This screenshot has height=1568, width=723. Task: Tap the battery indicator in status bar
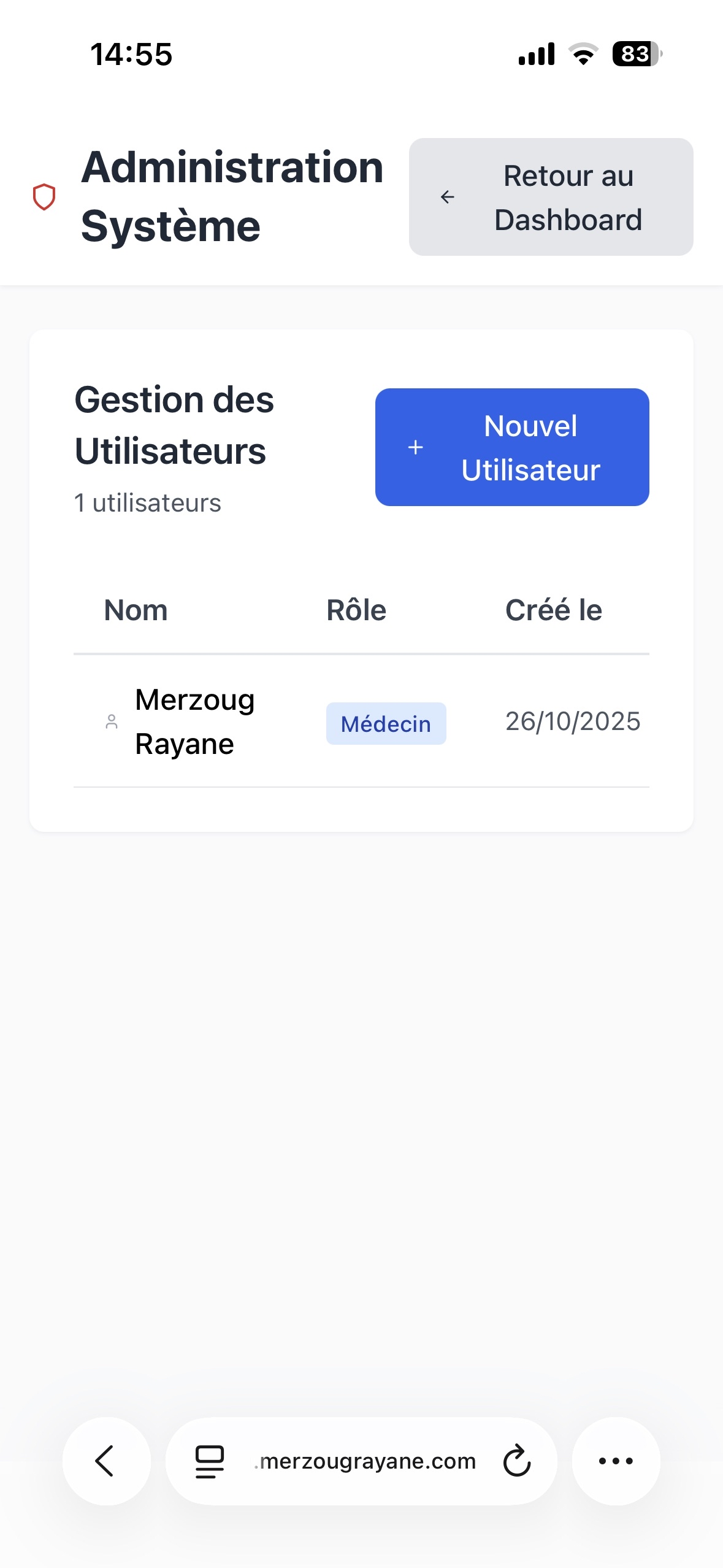click(637, 54)
